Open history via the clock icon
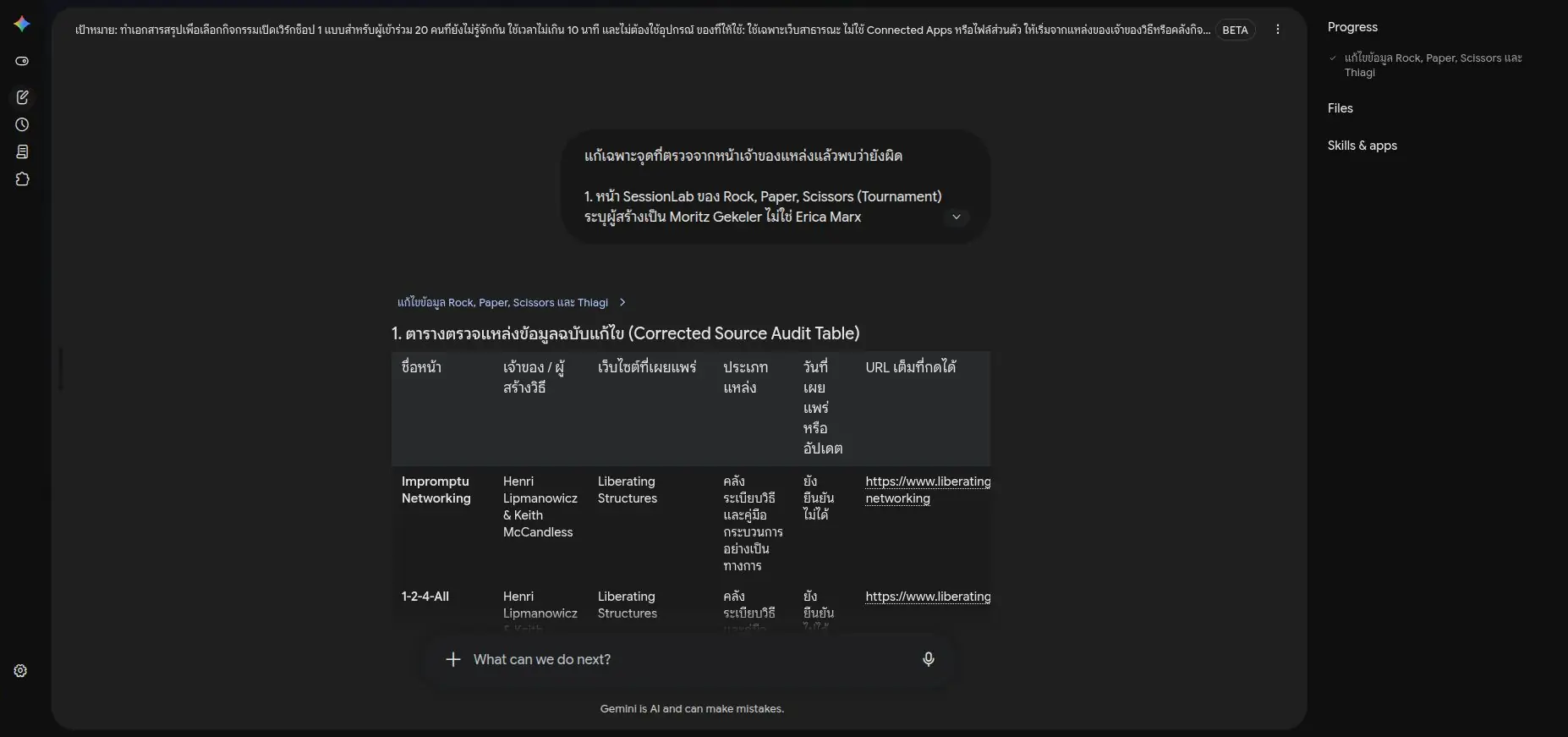 coord(22,124)
